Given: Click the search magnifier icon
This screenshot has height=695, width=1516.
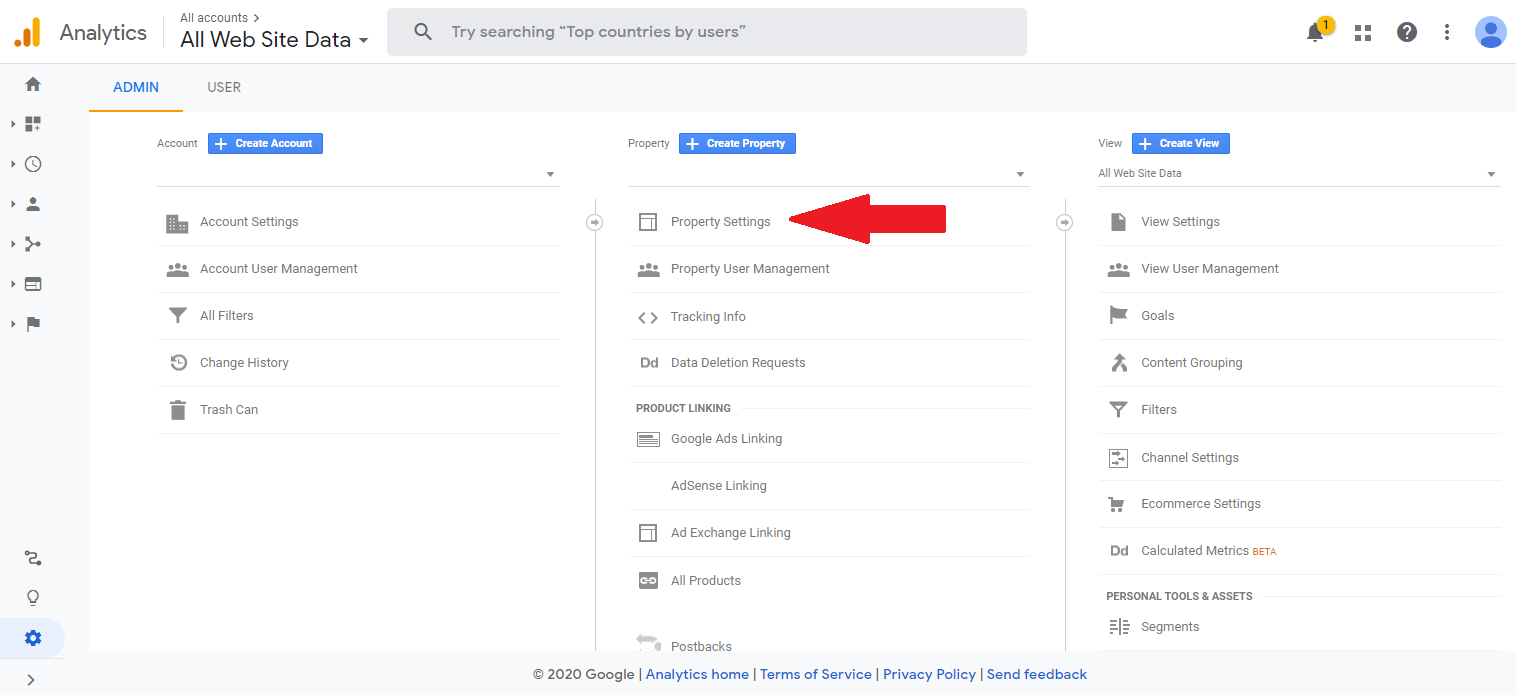Looking at the screenshot, I should tap(423, 32).
